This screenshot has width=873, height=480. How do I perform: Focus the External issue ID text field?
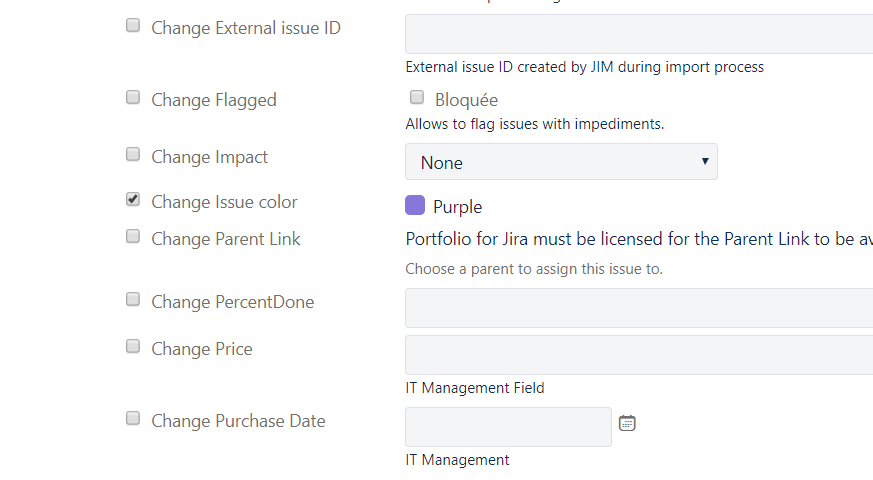click(x=639, y=34)
